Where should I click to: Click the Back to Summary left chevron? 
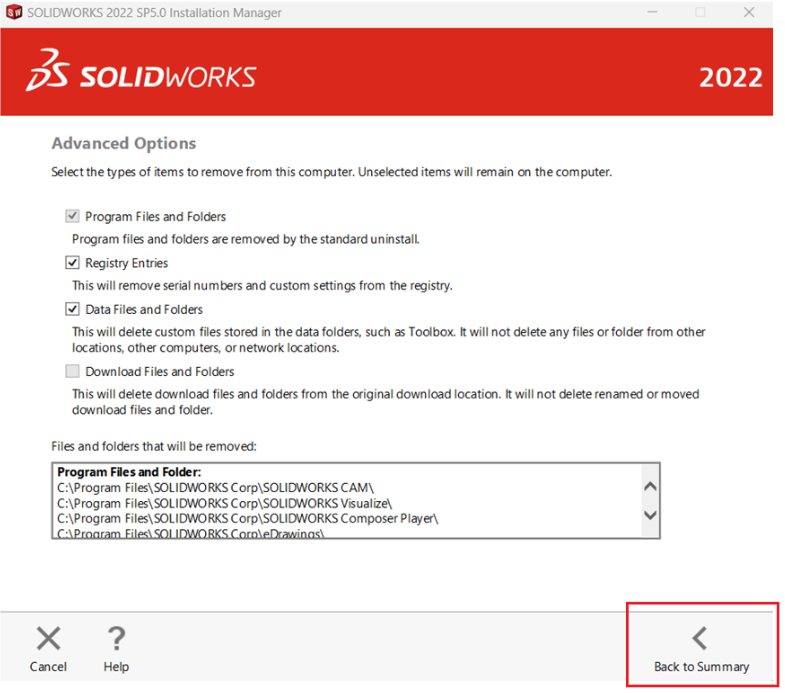pos(700,638)
